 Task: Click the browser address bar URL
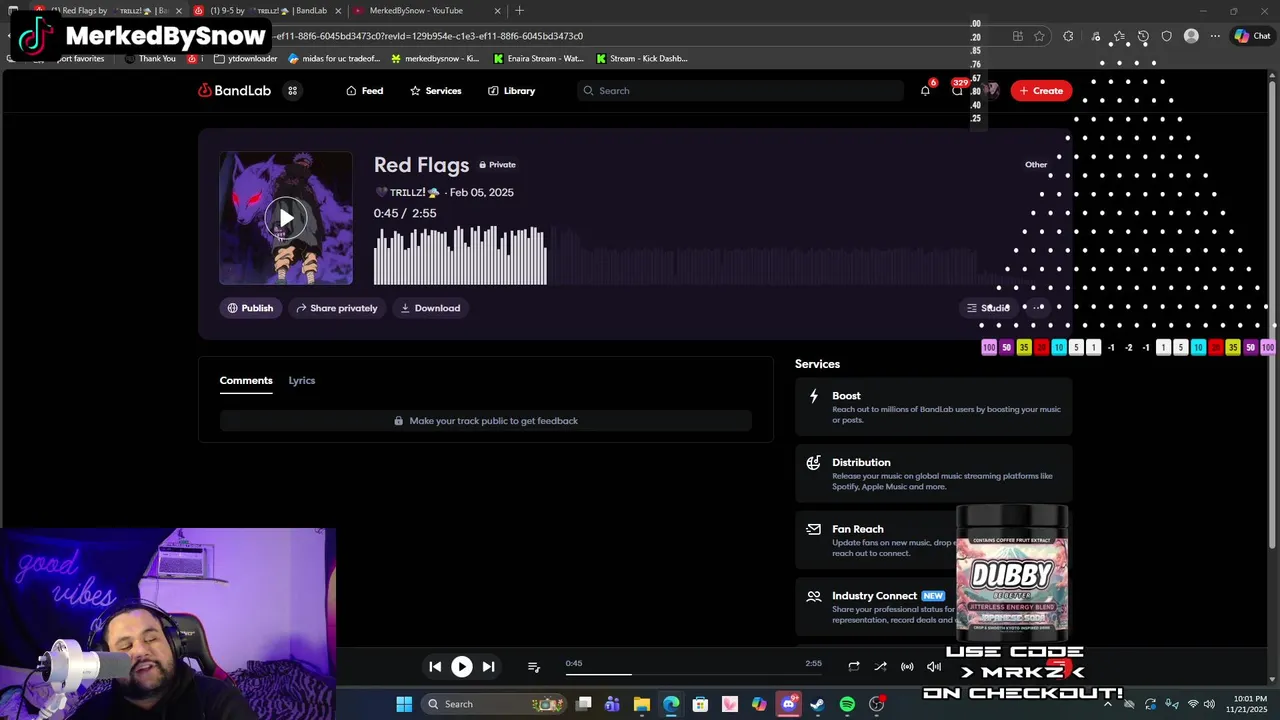coord(430,36)
